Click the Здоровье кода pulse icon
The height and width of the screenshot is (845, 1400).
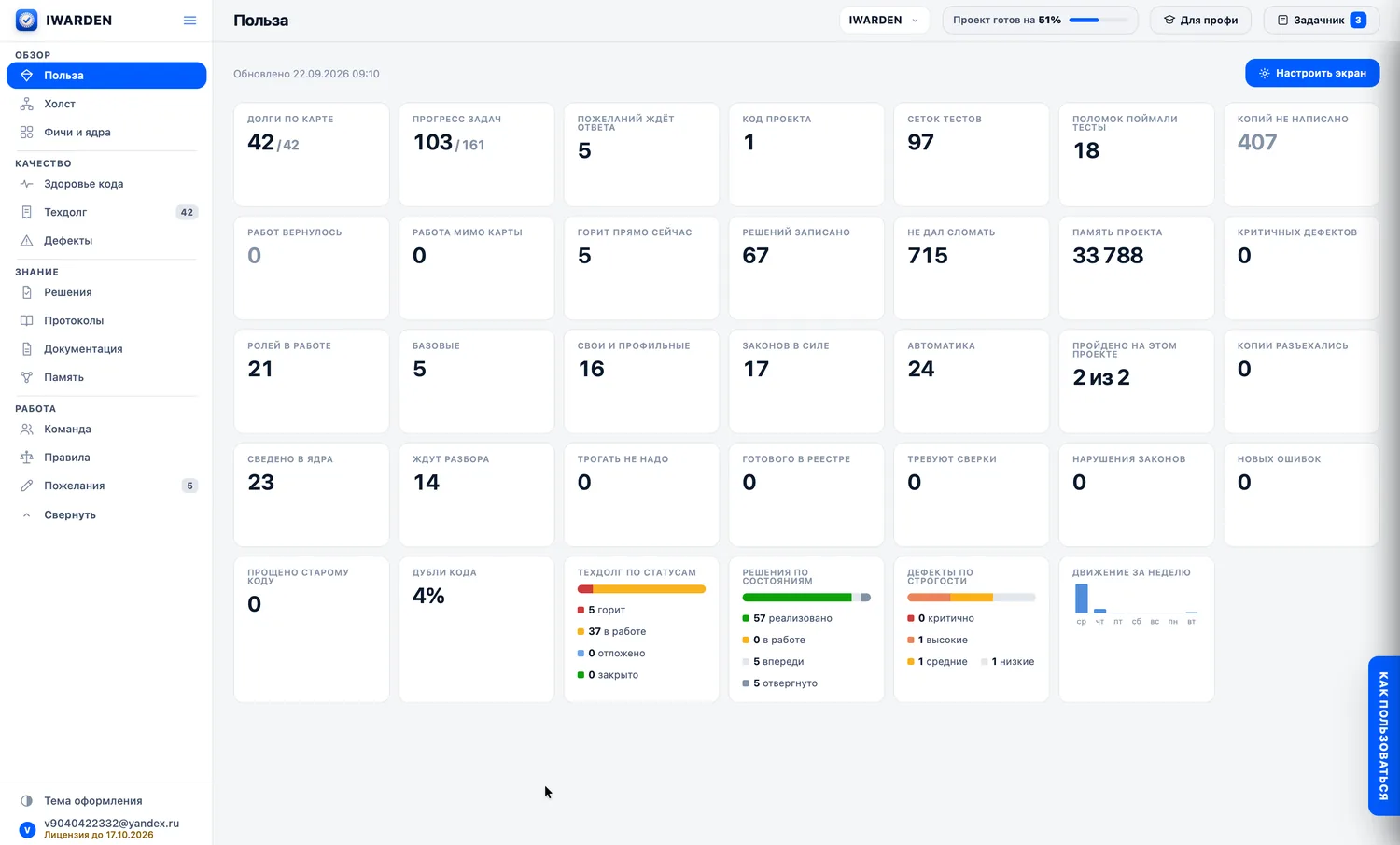tap(26, 184)
